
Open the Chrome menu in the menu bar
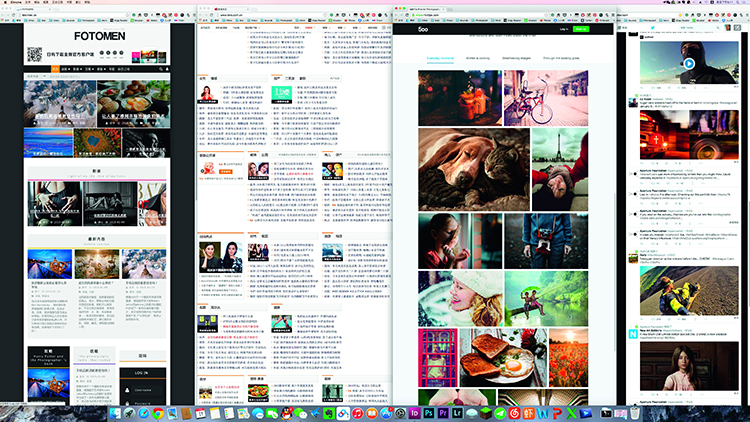click(x=17, y=3)
